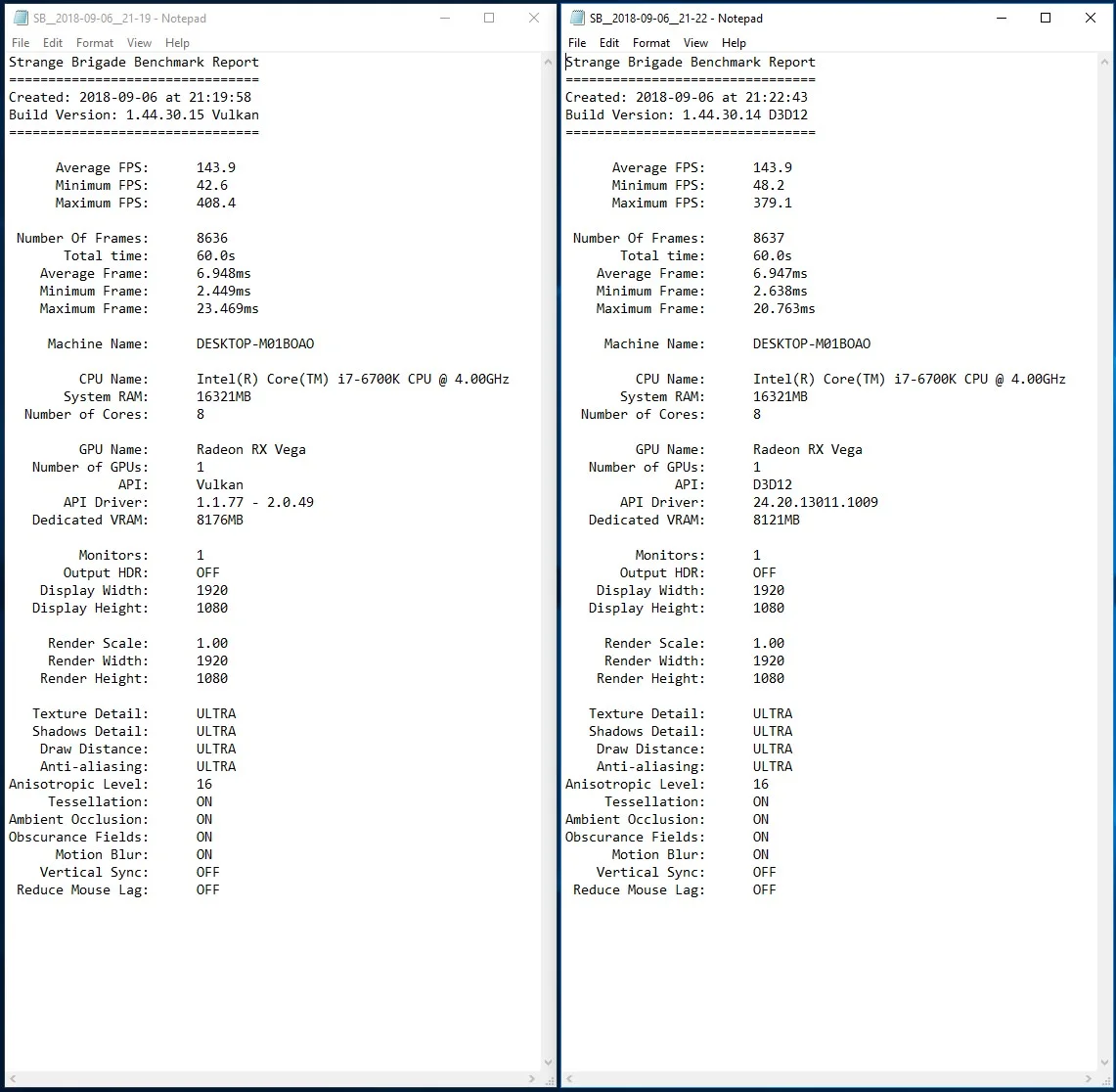
Task: Open Edit menu in the left Notepad
Action: coord(53,43)
